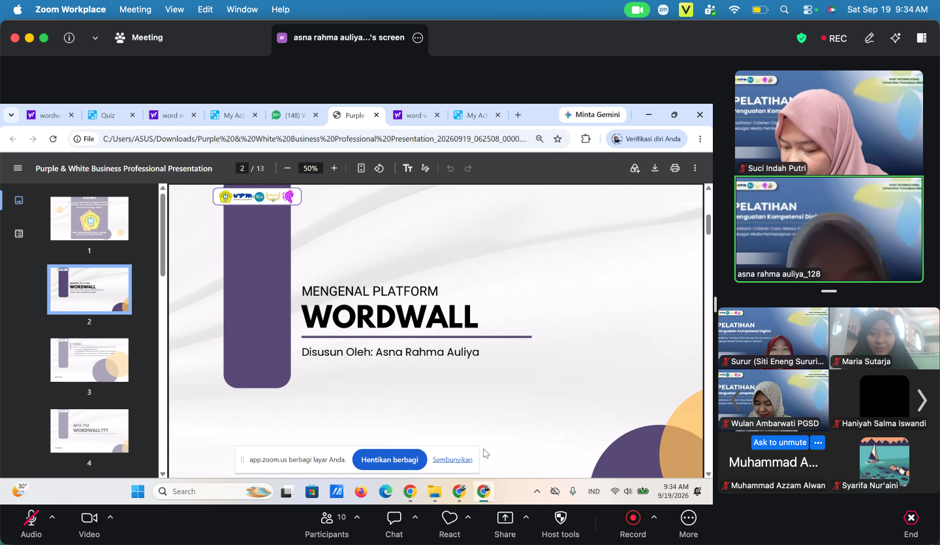Open slide 4 thumbnail
Image resolution: width=940 pixels, height=545 pixels.
tap(89, 430)
